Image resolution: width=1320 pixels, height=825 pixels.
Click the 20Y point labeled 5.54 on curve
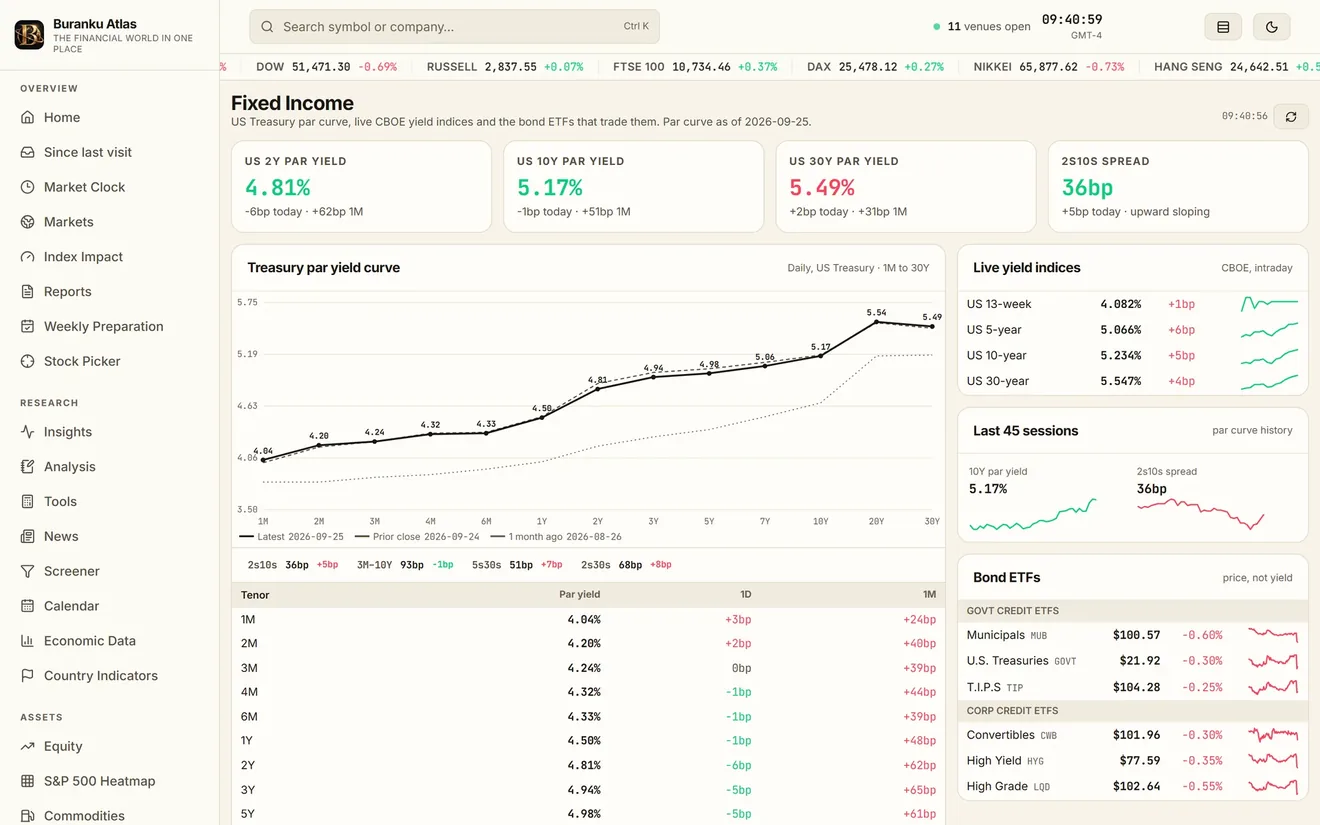tap(876, 321)
